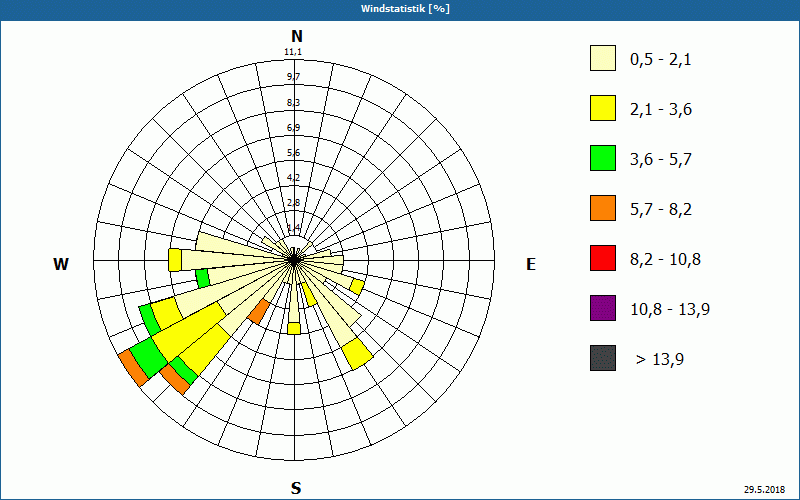The image size is (800, 500).
Task: Click the yellow tip of the long southeast bar
Action: [357, 354]
